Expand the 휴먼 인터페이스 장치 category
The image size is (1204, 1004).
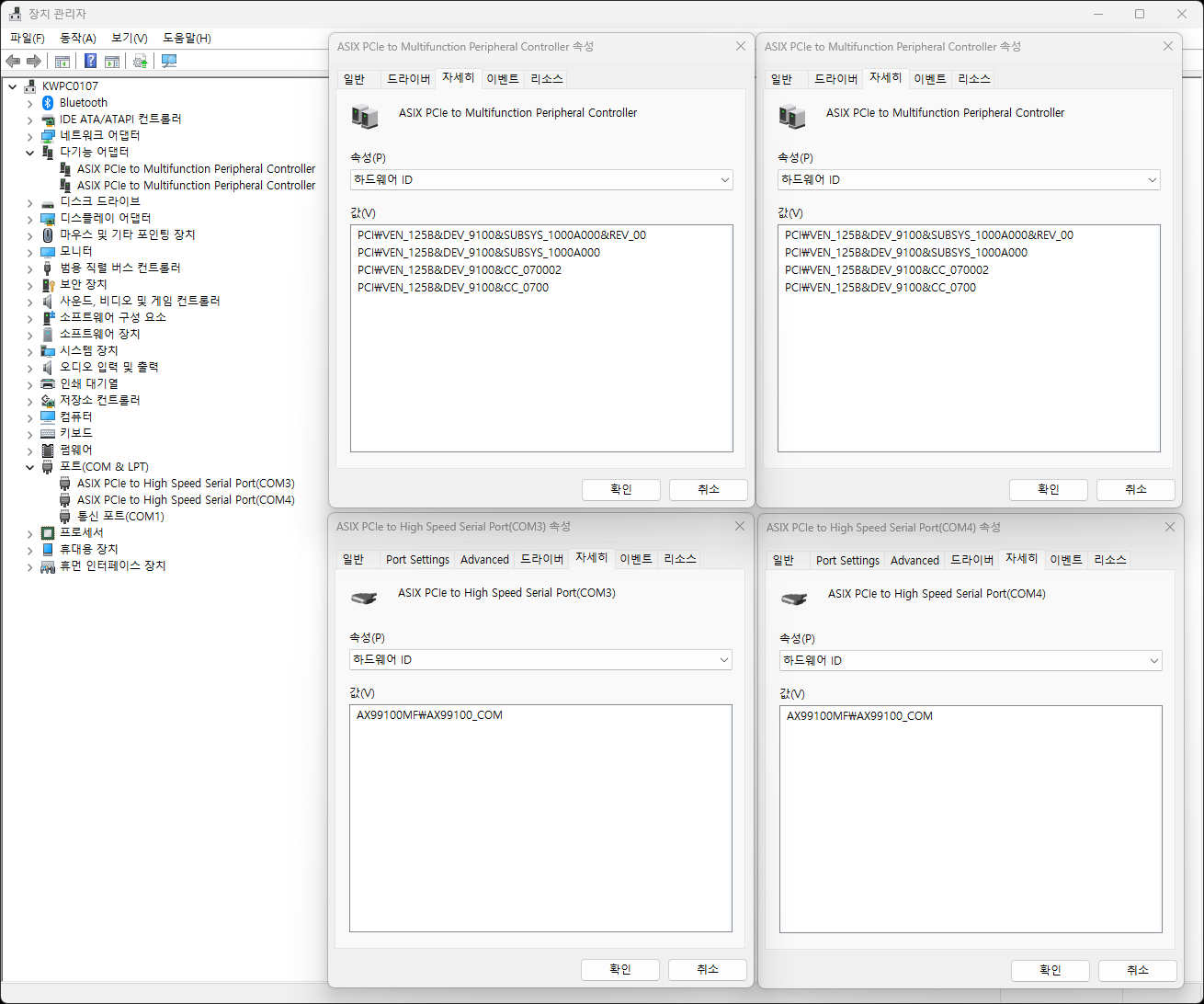tap(29, 566)
